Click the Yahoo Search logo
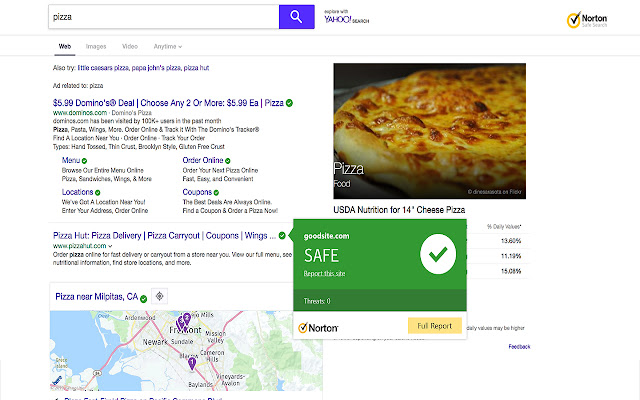640x400 pixels. (347, 17)
